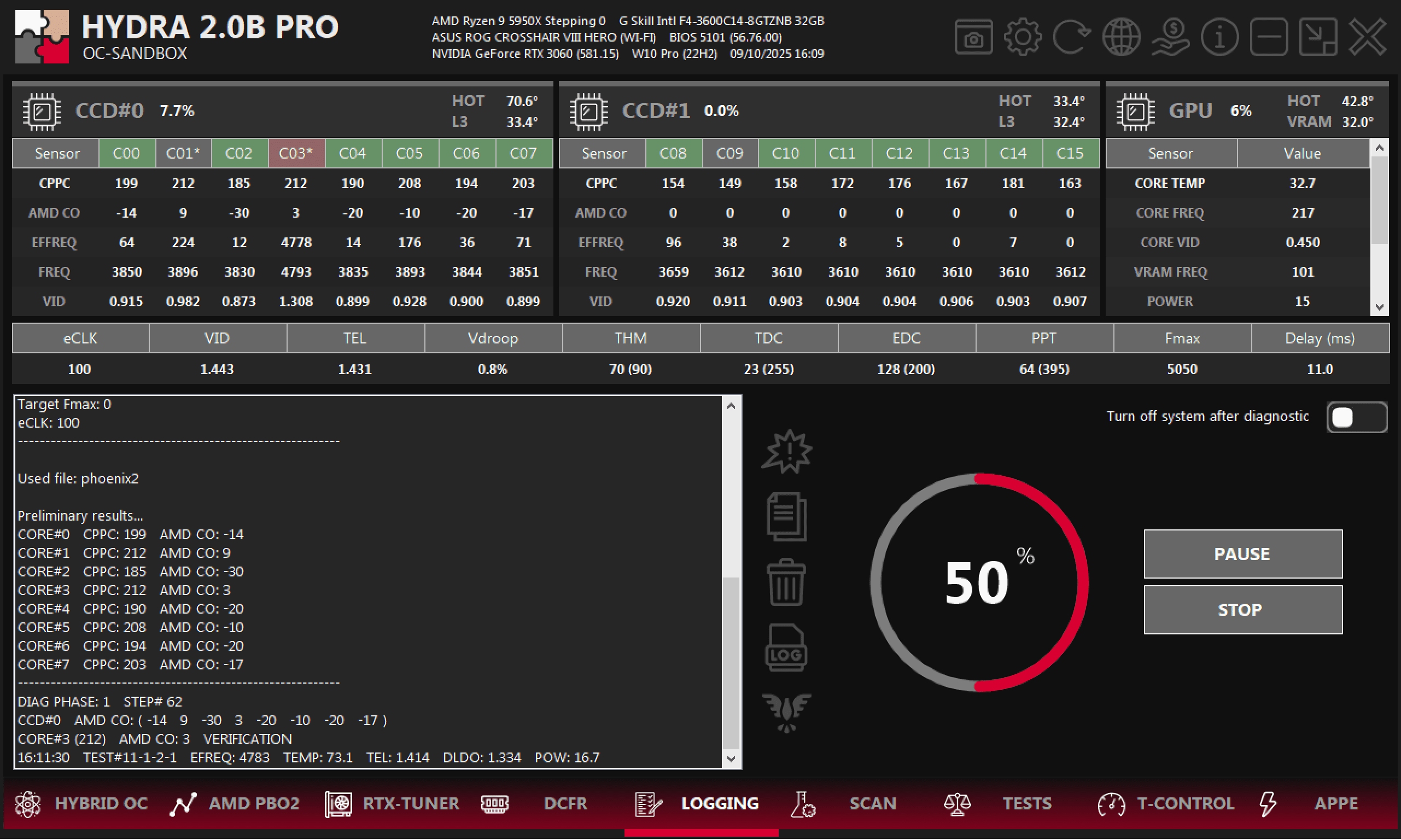Viewport: 1401px width, 840px height.
Task: Toggle Turn off system after diagnostic
Action: point(1356,418)
